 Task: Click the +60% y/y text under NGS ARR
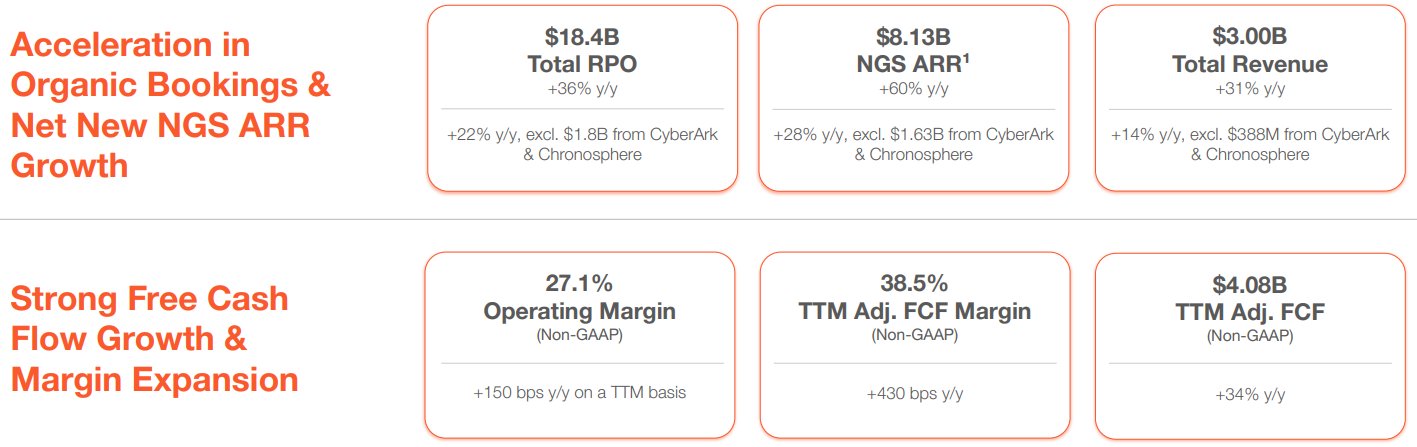[x=914, y=89]
